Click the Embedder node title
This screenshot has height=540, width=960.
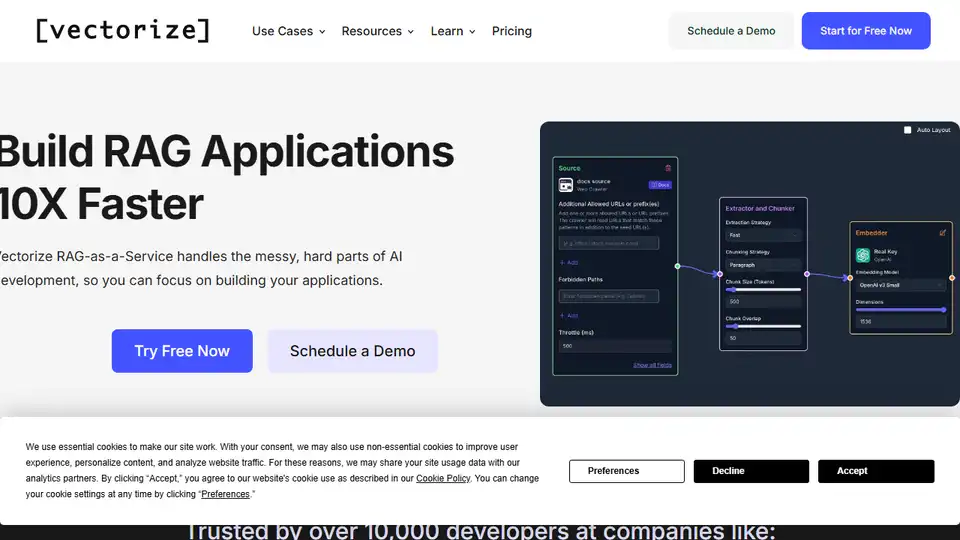point(871,233)
